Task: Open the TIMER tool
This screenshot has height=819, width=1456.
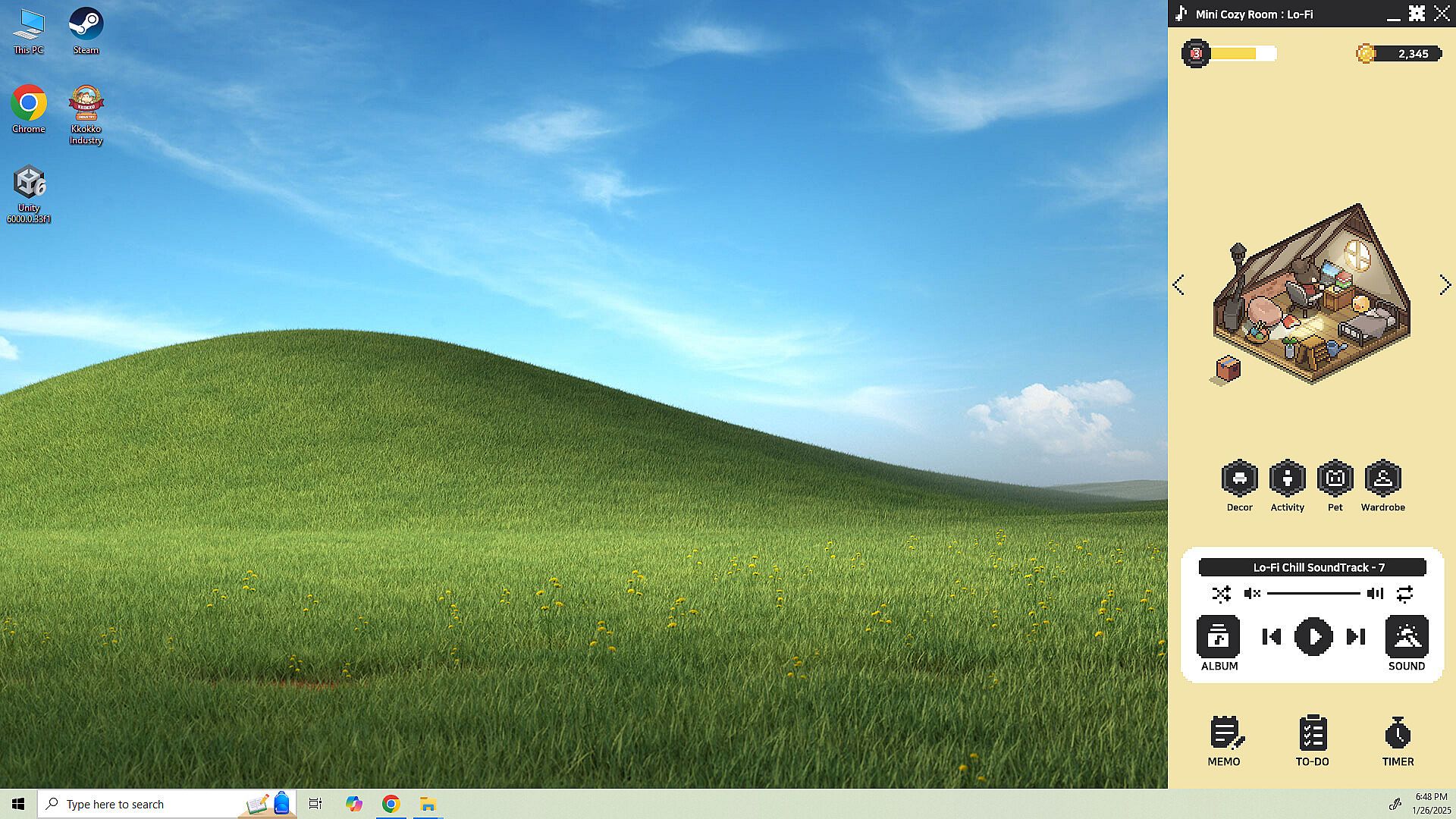Action: (1398, 734)
